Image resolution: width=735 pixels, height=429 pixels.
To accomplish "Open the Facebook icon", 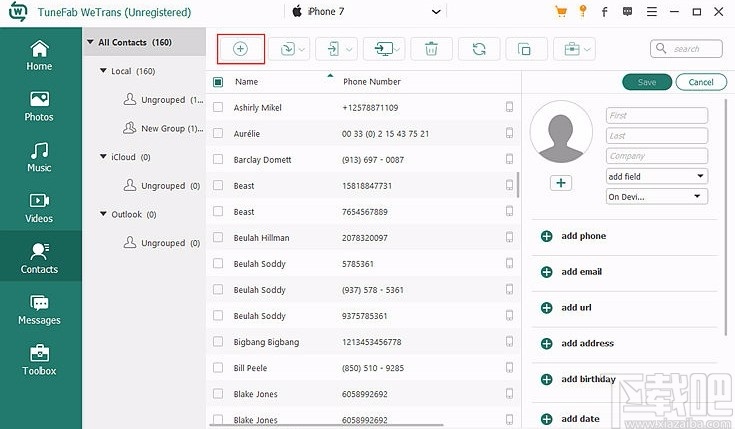I will click(604, 12).
